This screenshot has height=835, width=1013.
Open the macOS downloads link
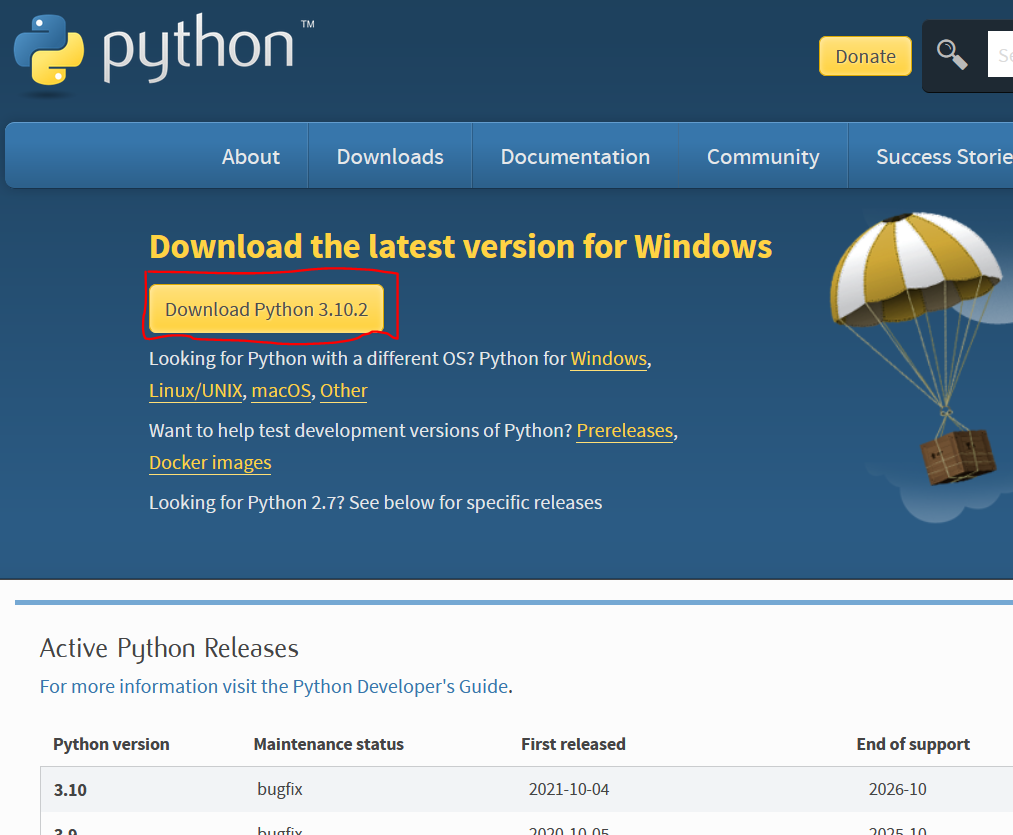click(281, 391)
